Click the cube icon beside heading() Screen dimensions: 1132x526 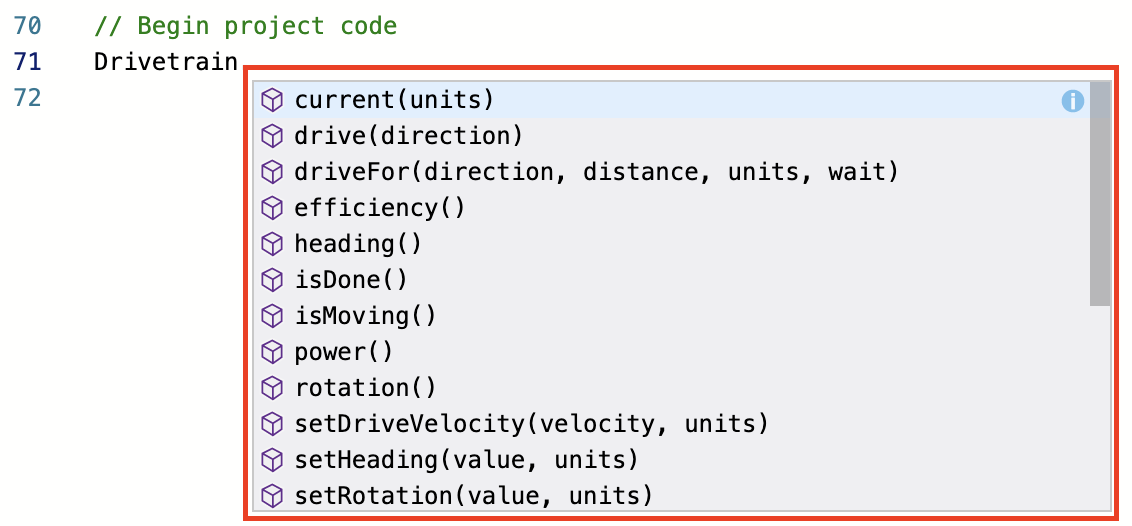pyautogui.click(x=271, y=244)
